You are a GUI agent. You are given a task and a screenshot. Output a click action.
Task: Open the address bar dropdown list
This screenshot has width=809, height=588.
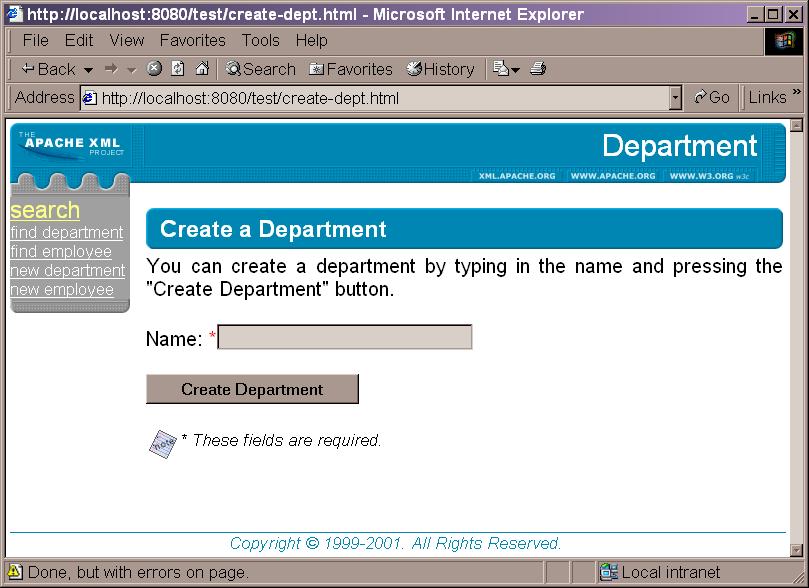point(676,97)
